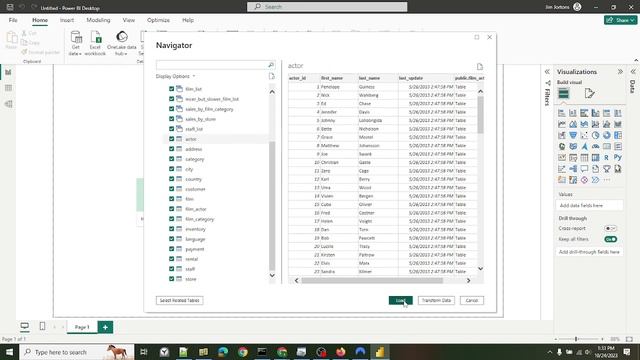Click Select Related Tables button
640x360 pixels.
coord(180,300)
